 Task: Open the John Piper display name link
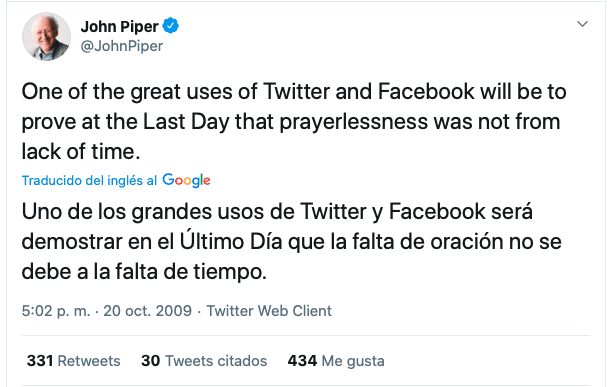[x=119, y=27]
